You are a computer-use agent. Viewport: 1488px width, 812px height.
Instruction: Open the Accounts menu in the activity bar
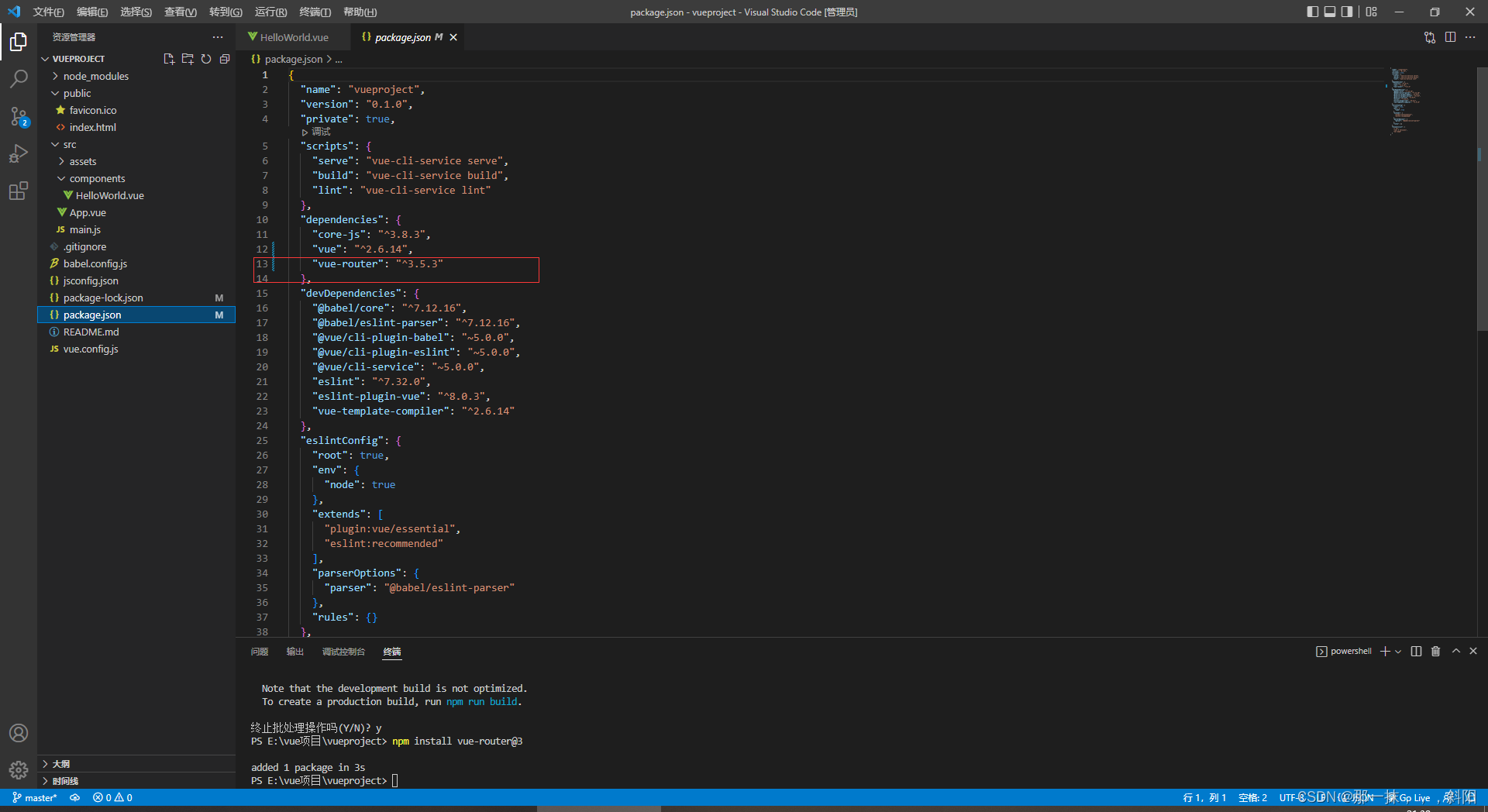[19, 733]
